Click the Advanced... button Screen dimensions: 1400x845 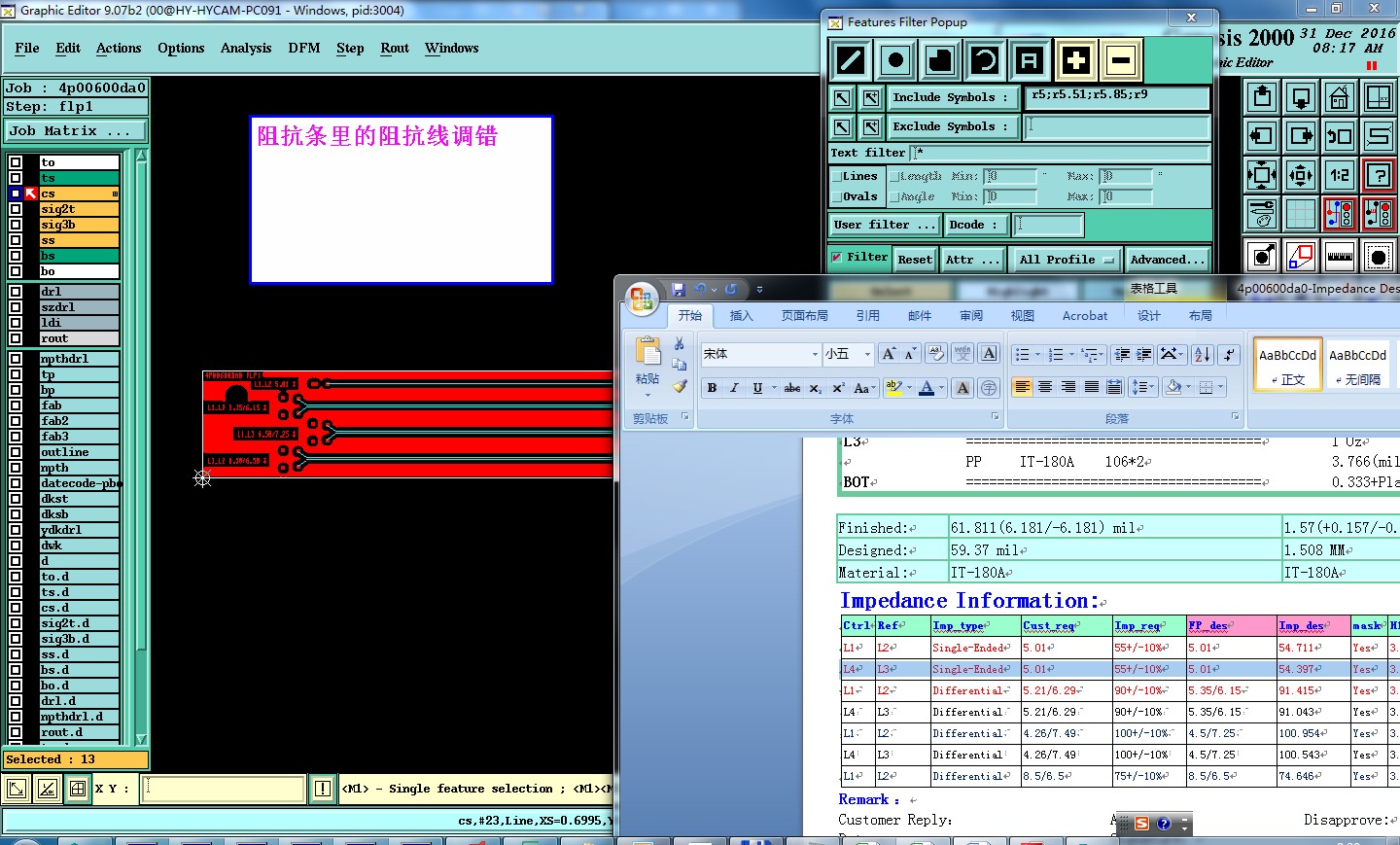(x=1168, y=260)
